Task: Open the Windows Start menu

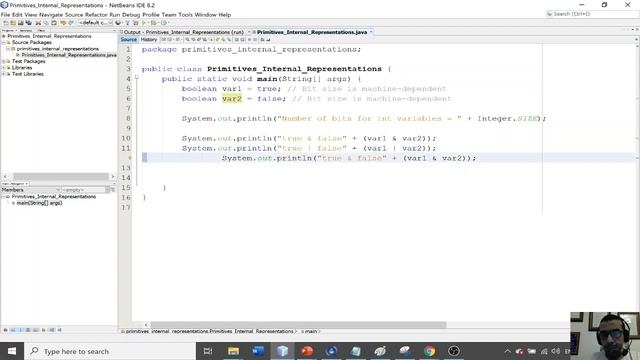Action: [12, 351]
